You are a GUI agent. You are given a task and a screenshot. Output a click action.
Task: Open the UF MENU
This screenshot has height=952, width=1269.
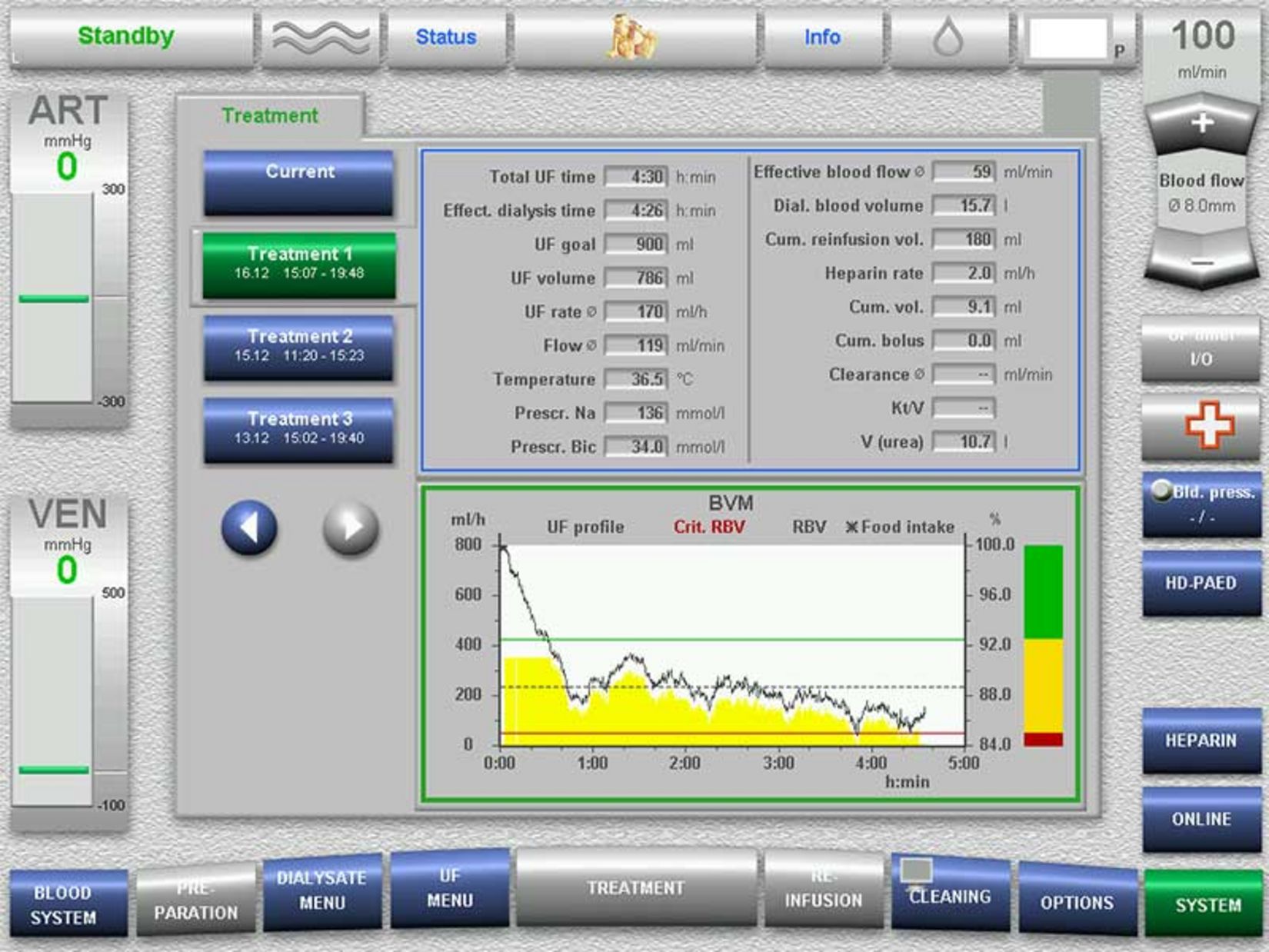point(451,889)
